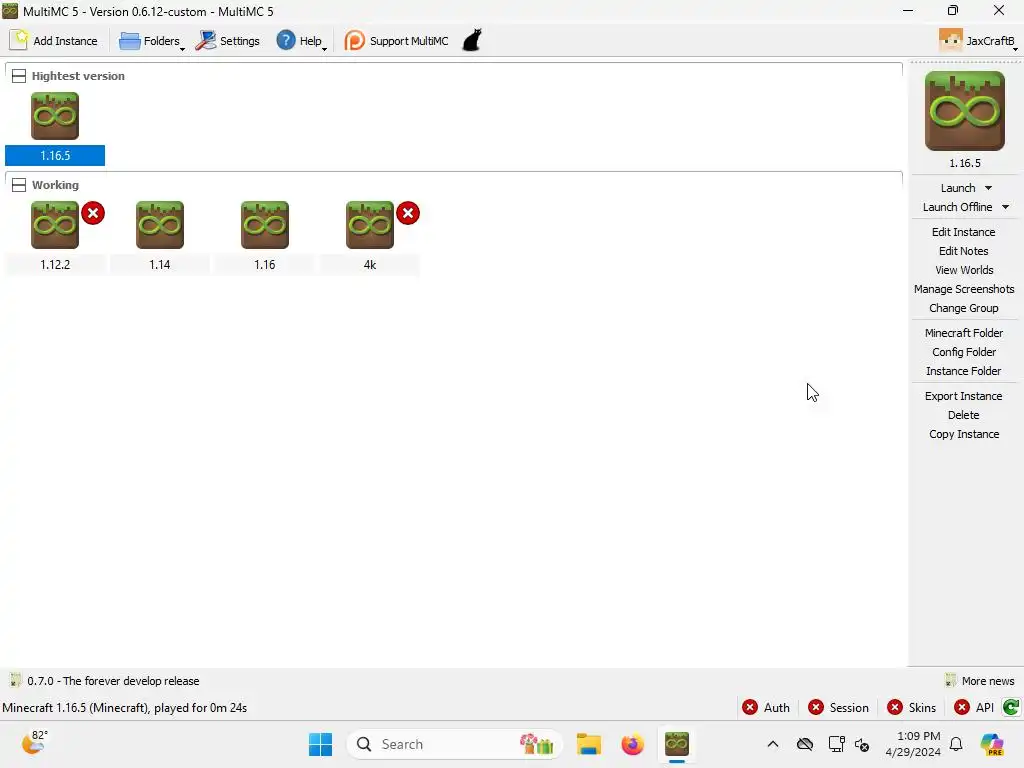Expand the Launch Offline dropdown arrow

(x=1006, y=207)
